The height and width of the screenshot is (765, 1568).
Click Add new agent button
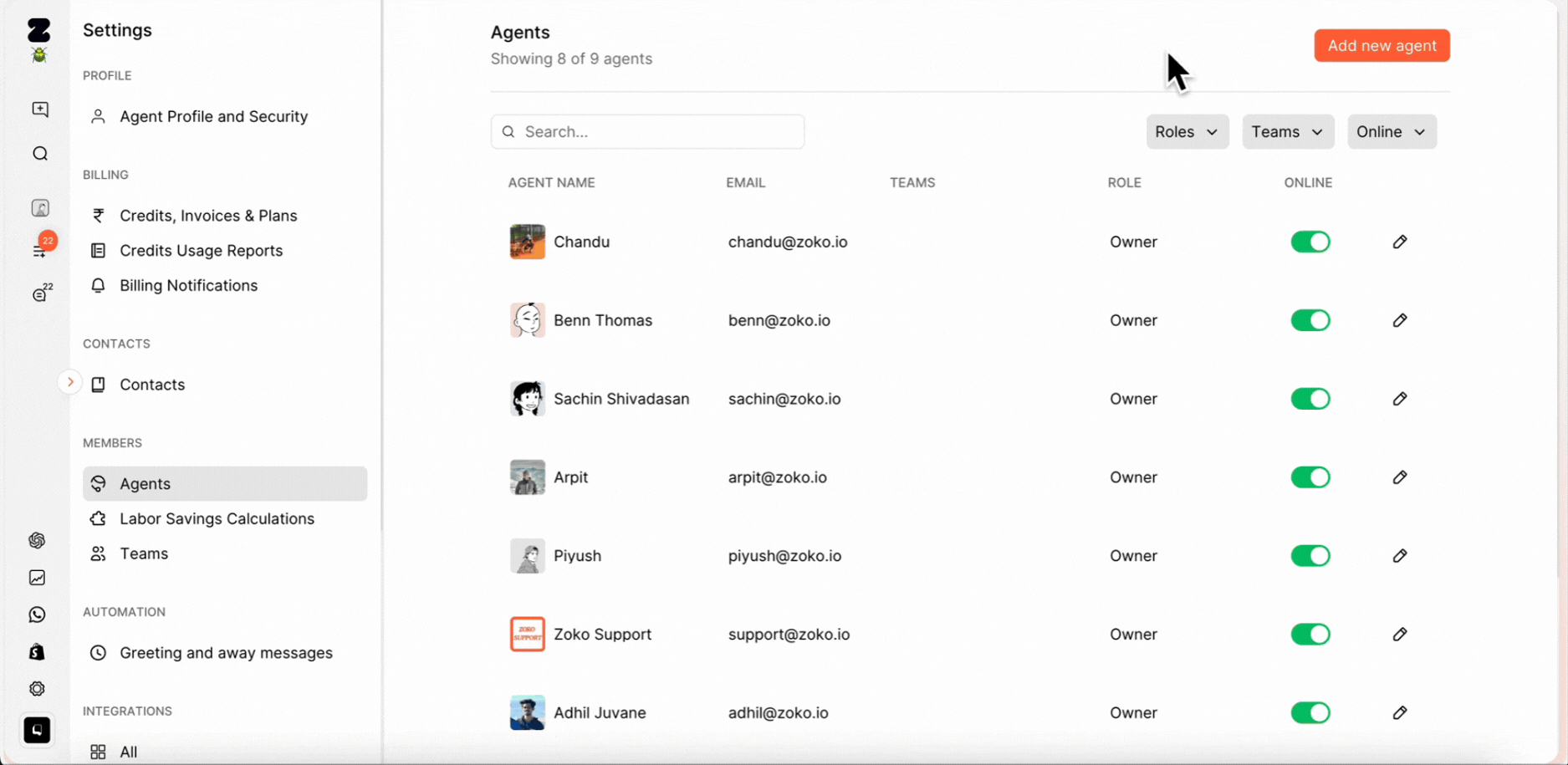click(1382, 46)
